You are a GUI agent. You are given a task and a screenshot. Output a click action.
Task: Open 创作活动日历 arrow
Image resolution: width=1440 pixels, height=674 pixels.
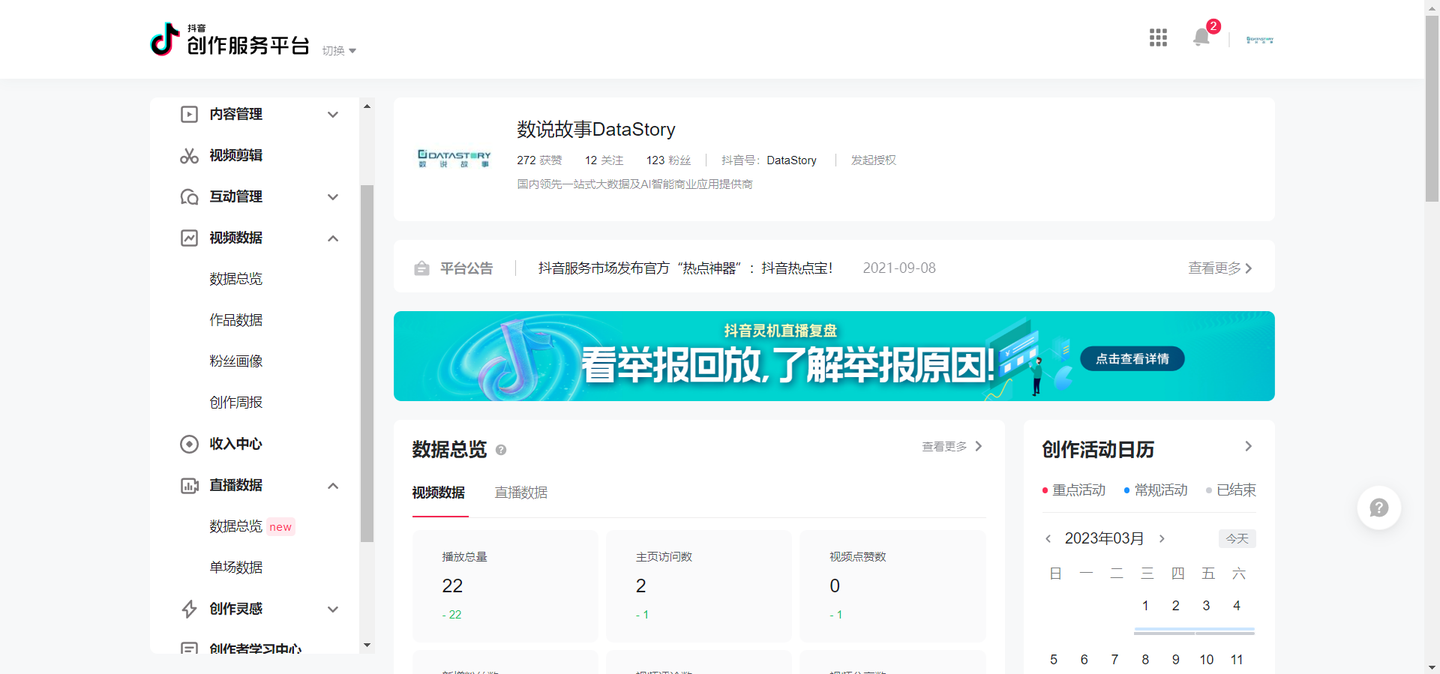1248,447
